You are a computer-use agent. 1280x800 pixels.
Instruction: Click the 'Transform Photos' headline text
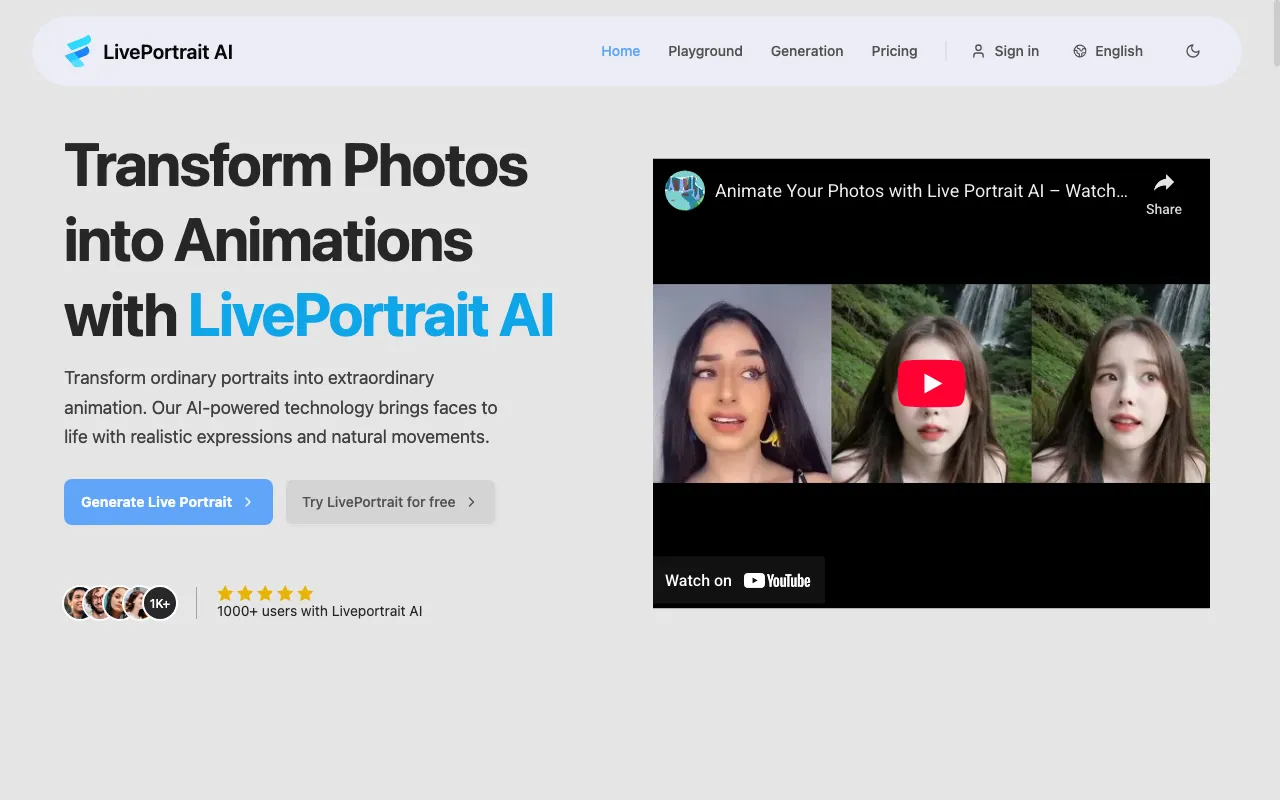click(x=296, y=165)
